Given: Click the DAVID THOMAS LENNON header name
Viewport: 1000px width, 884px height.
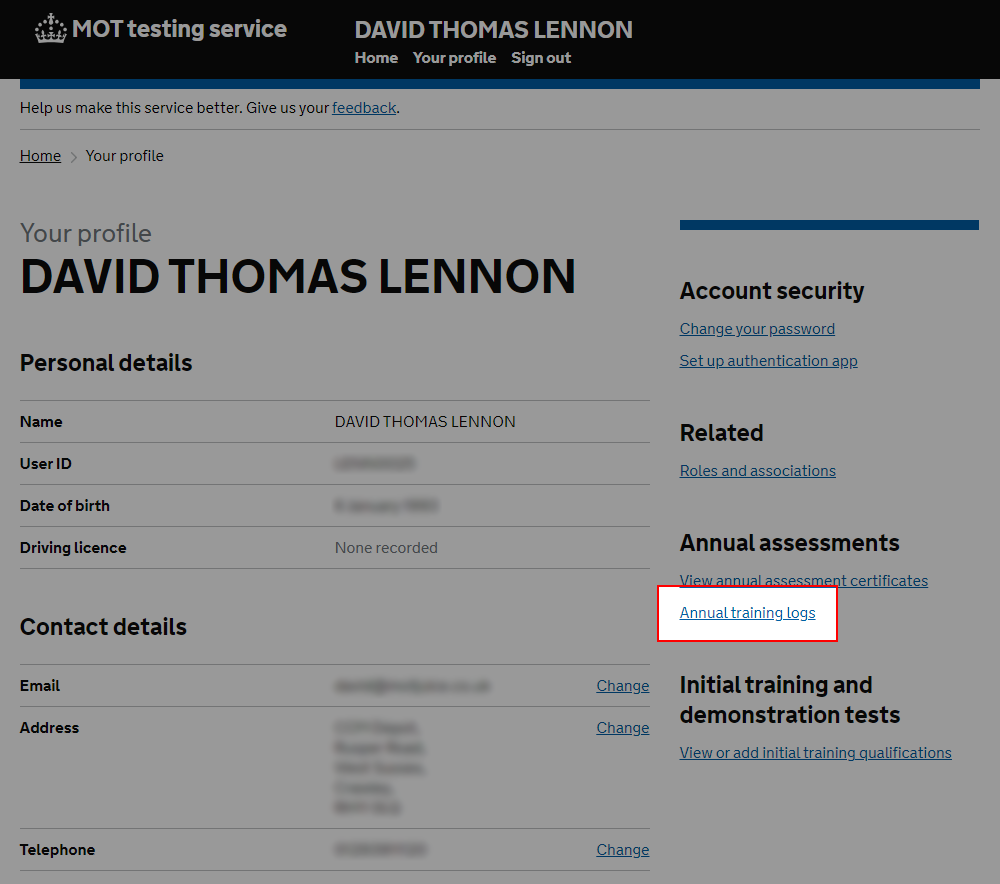Looking at the screenshot, I should coord(494,30).
